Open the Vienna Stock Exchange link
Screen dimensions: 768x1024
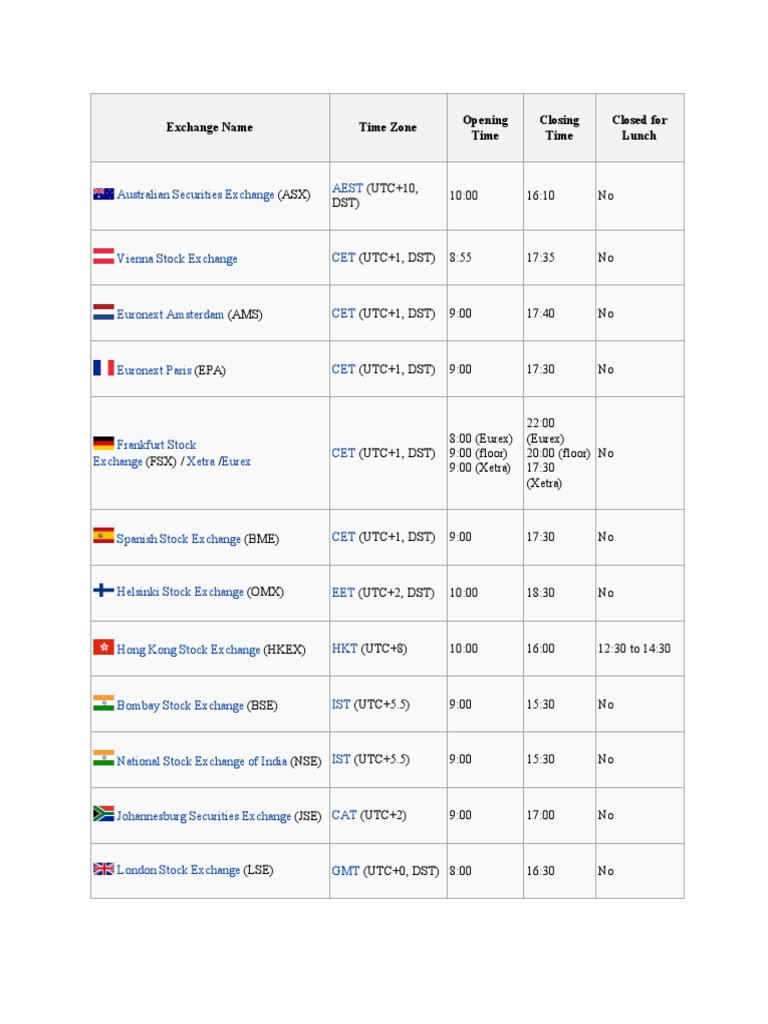click(x=177, y=259)
